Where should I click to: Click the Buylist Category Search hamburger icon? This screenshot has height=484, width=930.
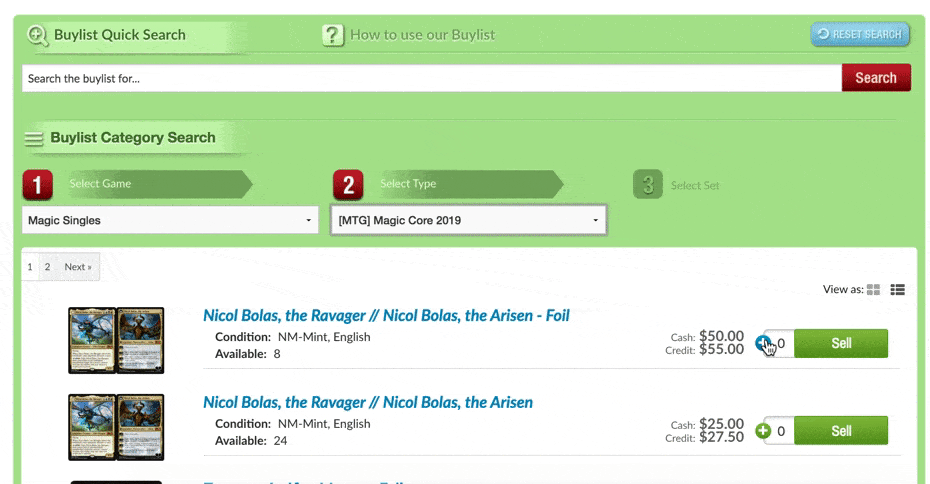[34, 139]
